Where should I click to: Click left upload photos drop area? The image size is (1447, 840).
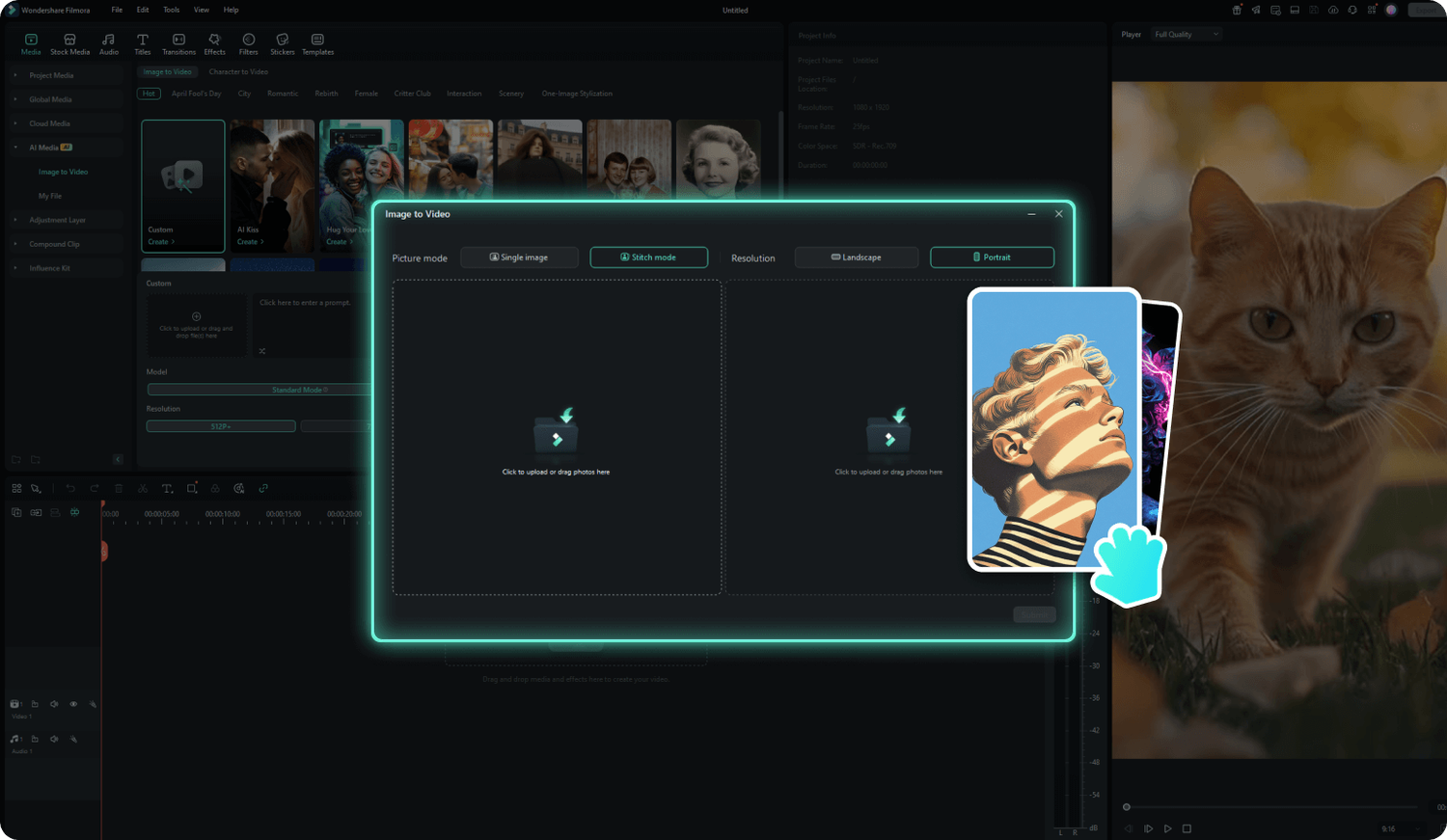[x=557, y=438]
